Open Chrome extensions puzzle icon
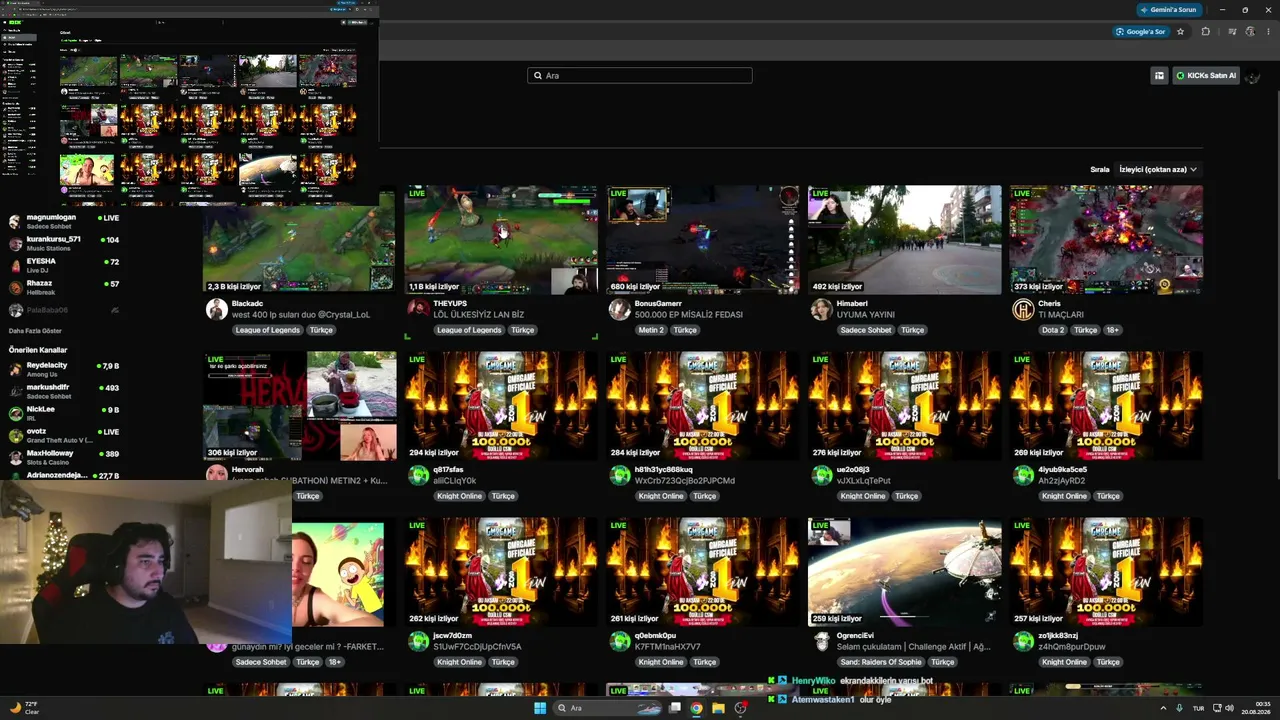 pyautogui.click(x=1205, y=32)
